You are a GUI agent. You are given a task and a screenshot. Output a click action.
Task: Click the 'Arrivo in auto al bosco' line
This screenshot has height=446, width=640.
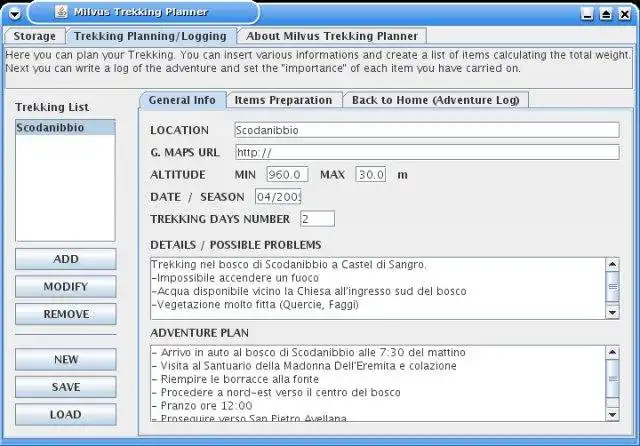(x=309, y=352)
